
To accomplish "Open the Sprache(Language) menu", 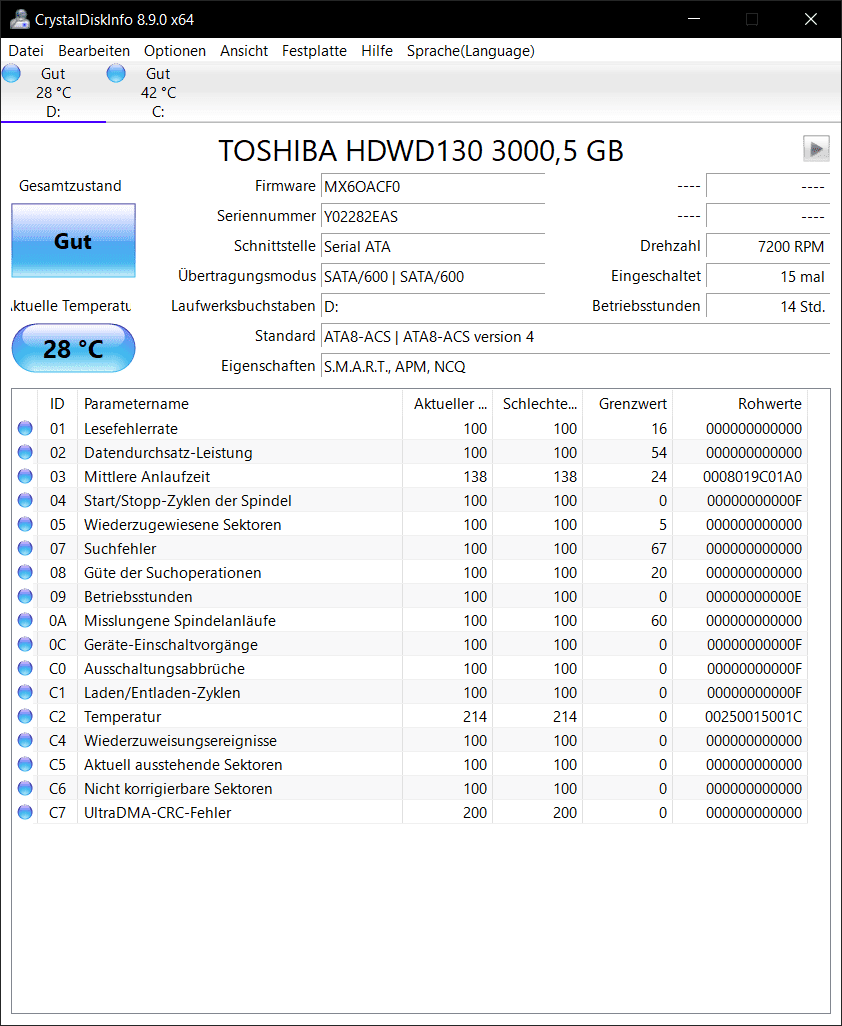I will click(x=470, y=51).
